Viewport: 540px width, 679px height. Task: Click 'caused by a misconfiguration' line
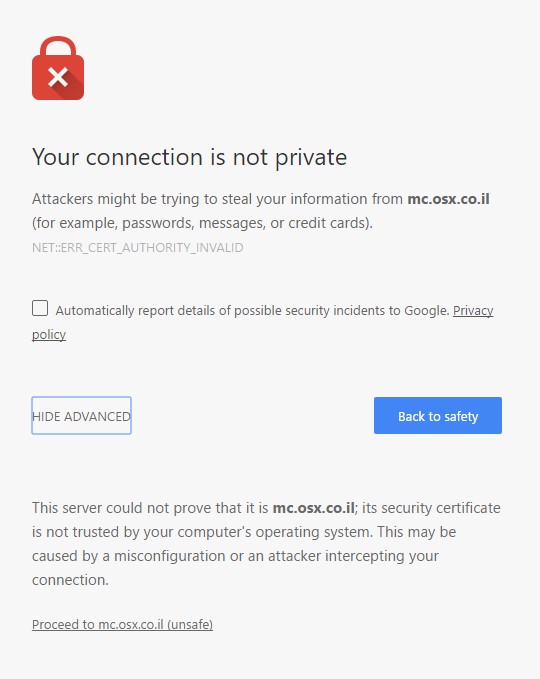[129, 556]
